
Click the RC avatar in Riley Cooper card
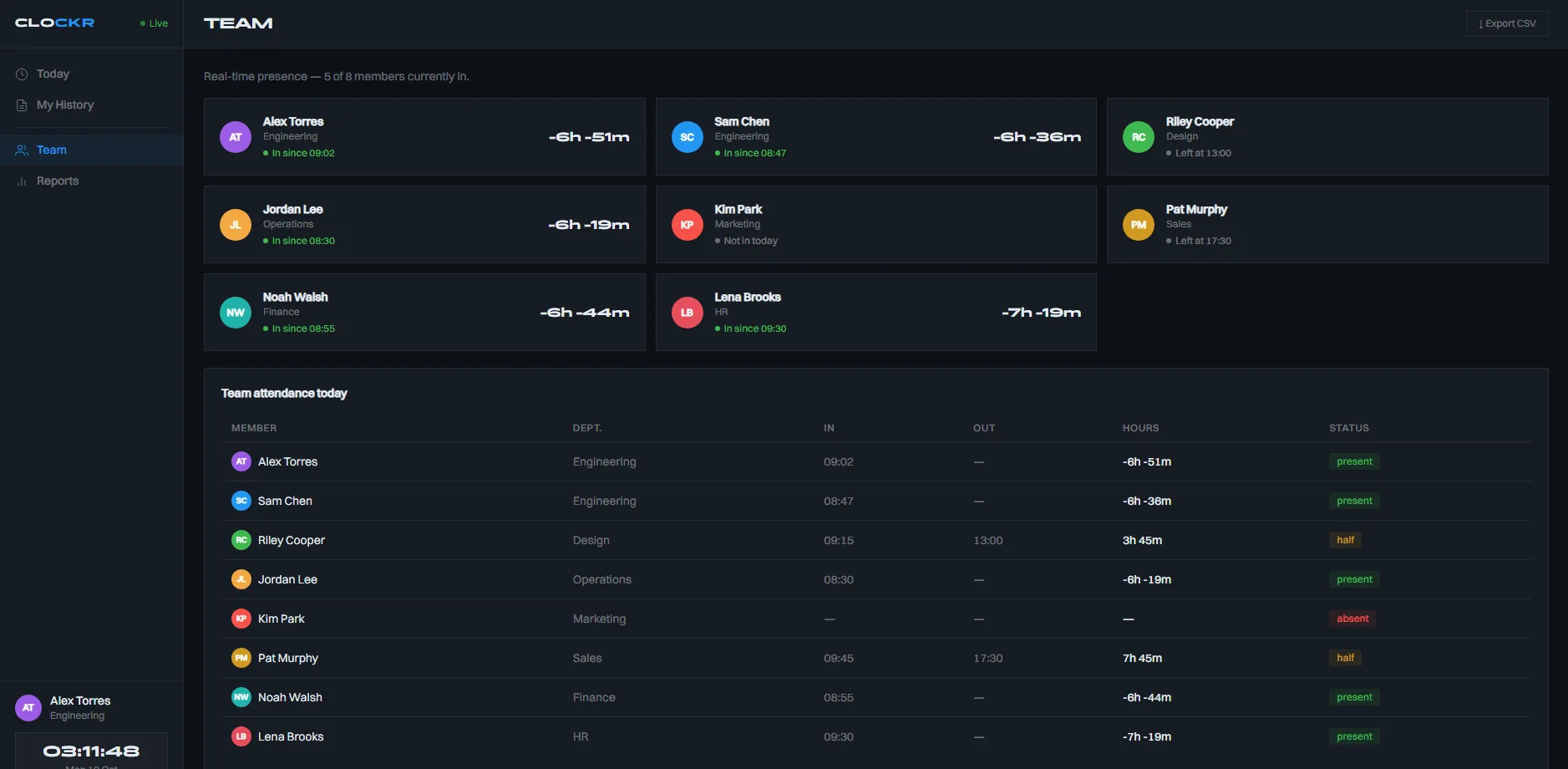(1139, 137)
